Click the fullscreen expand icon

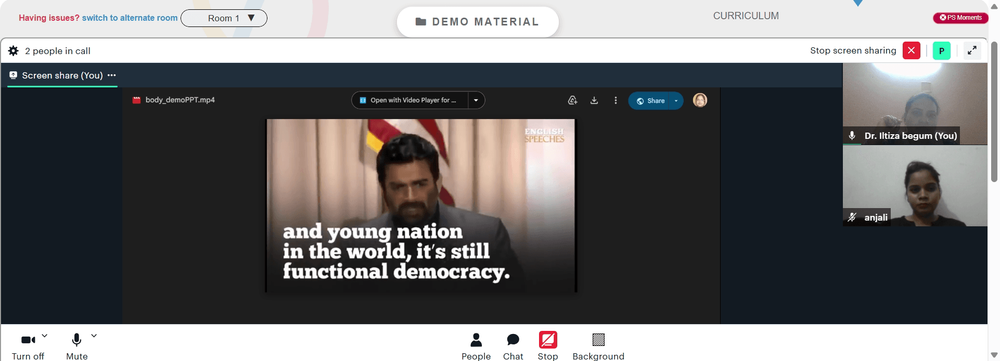[x=972, y=51]
